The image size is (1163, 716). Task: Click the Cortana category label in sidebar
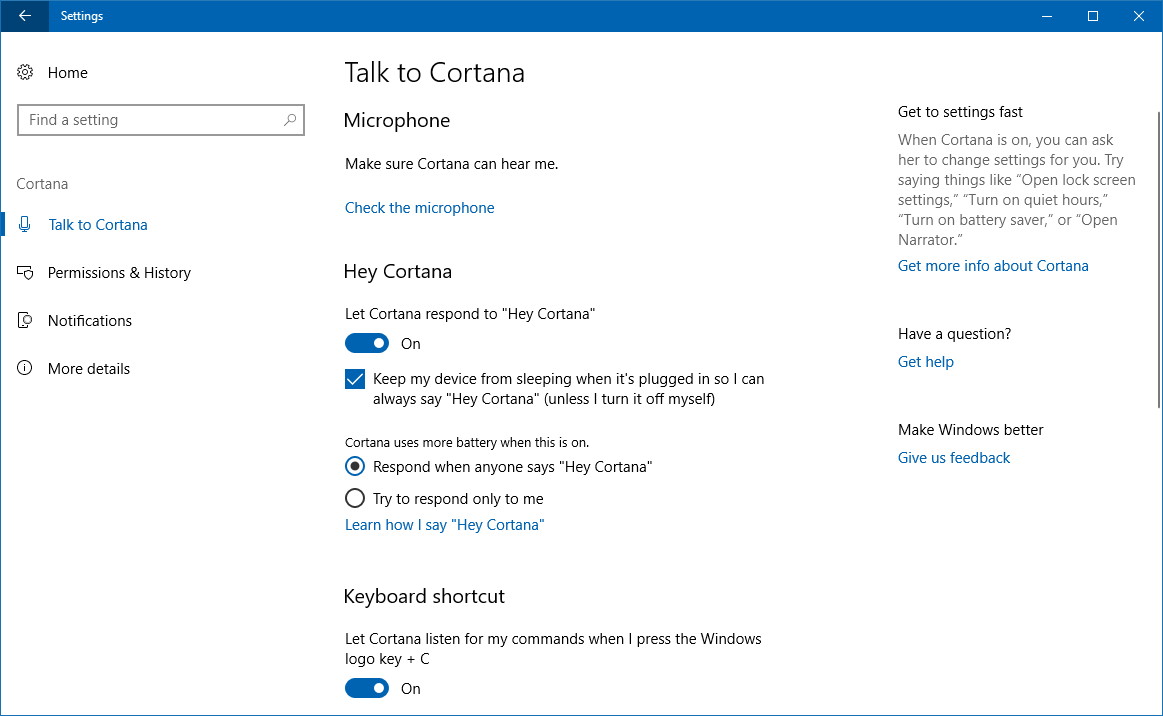[x=42, y=183]
